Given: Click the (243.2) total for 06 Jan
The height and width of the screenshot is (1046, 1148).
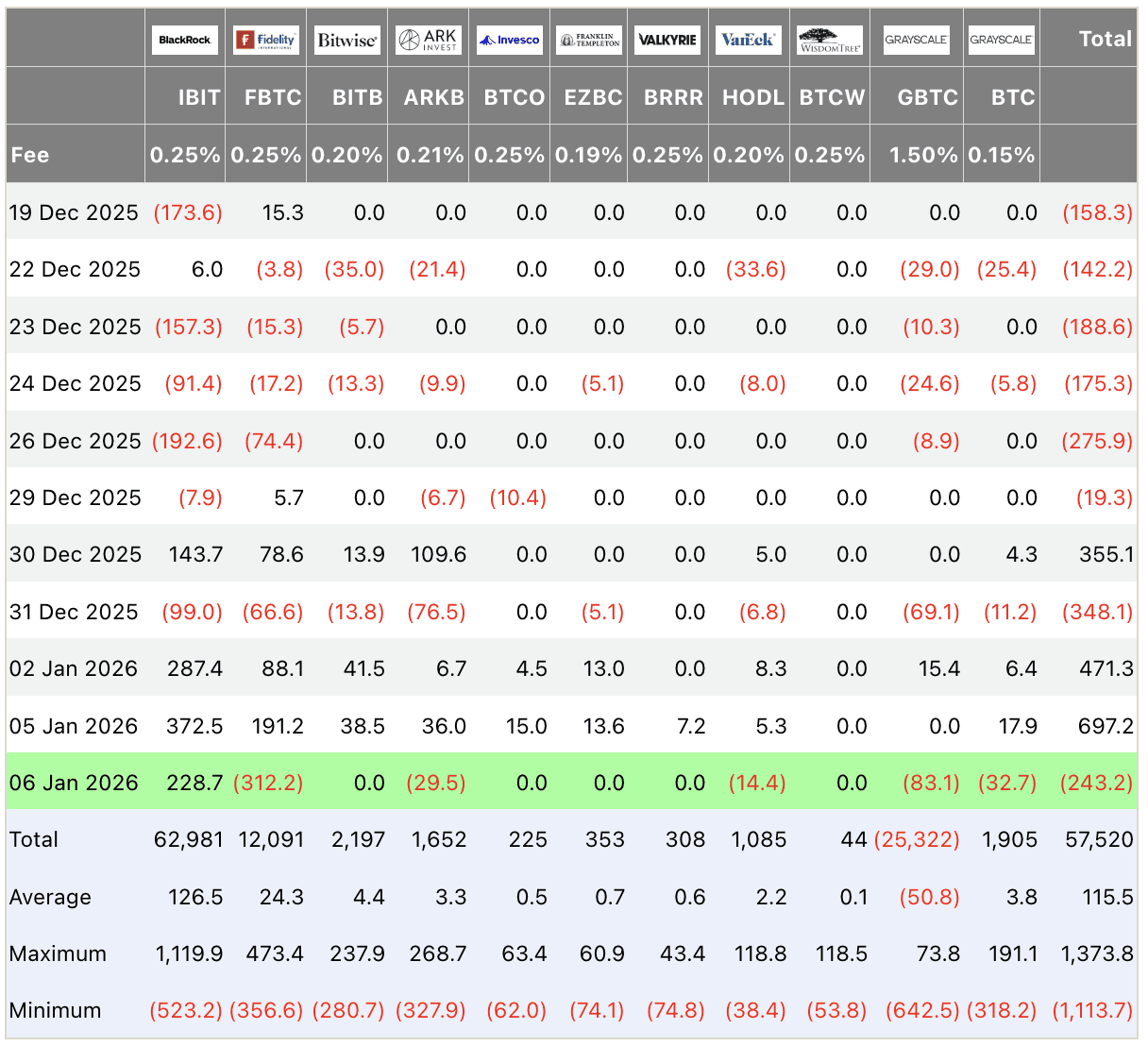Looking at the screenshot, I should [1097, 783].
